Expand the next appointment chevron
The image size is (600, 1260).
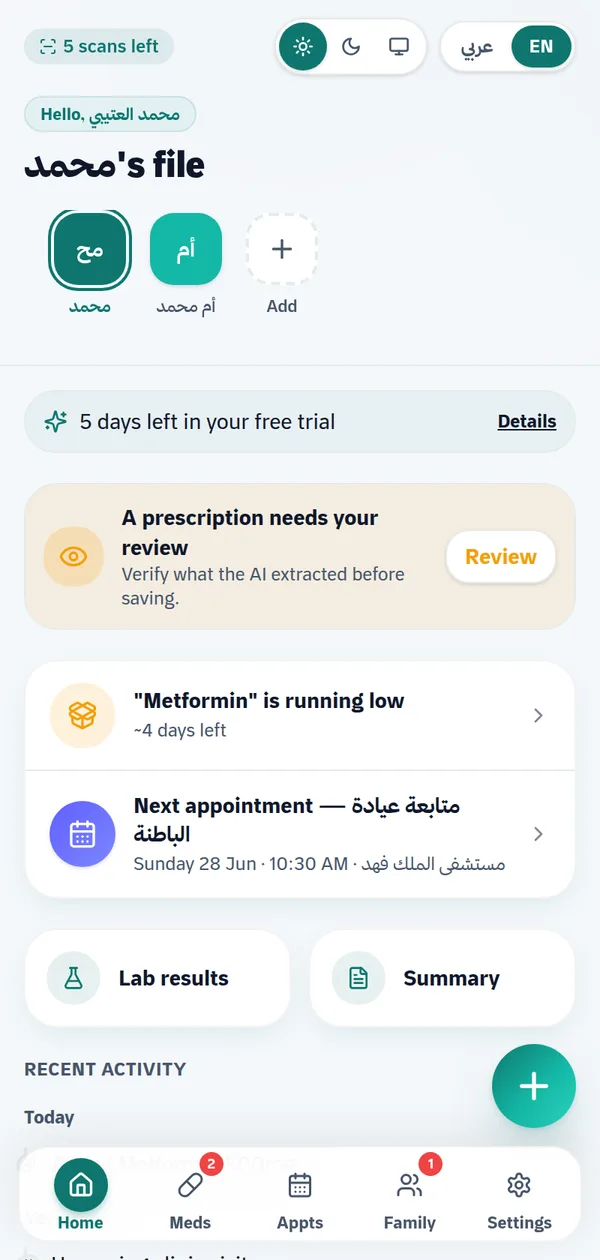[x=538, y=834]
